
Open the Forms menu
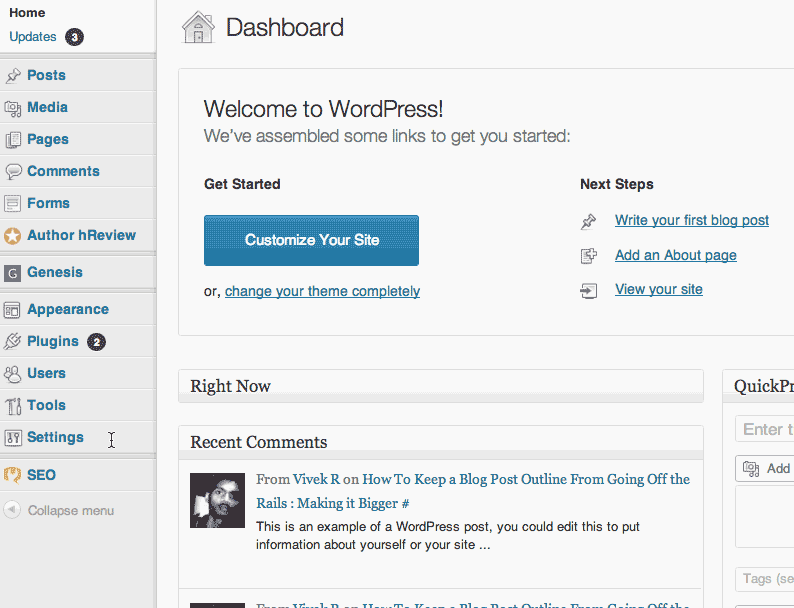(49, 203)
